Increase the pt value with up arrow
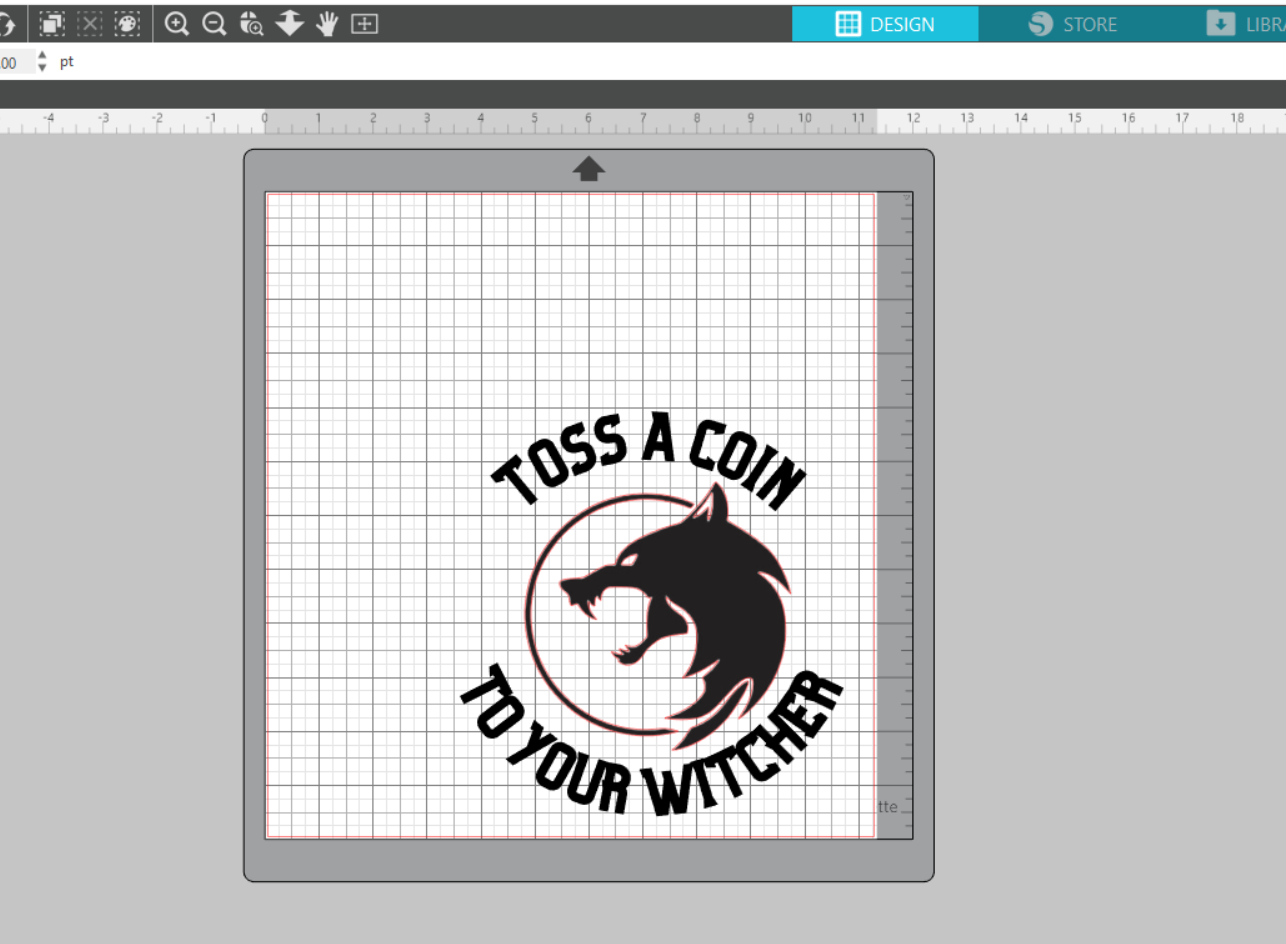This screenshot has width=1286, height=944. (42, 56)
